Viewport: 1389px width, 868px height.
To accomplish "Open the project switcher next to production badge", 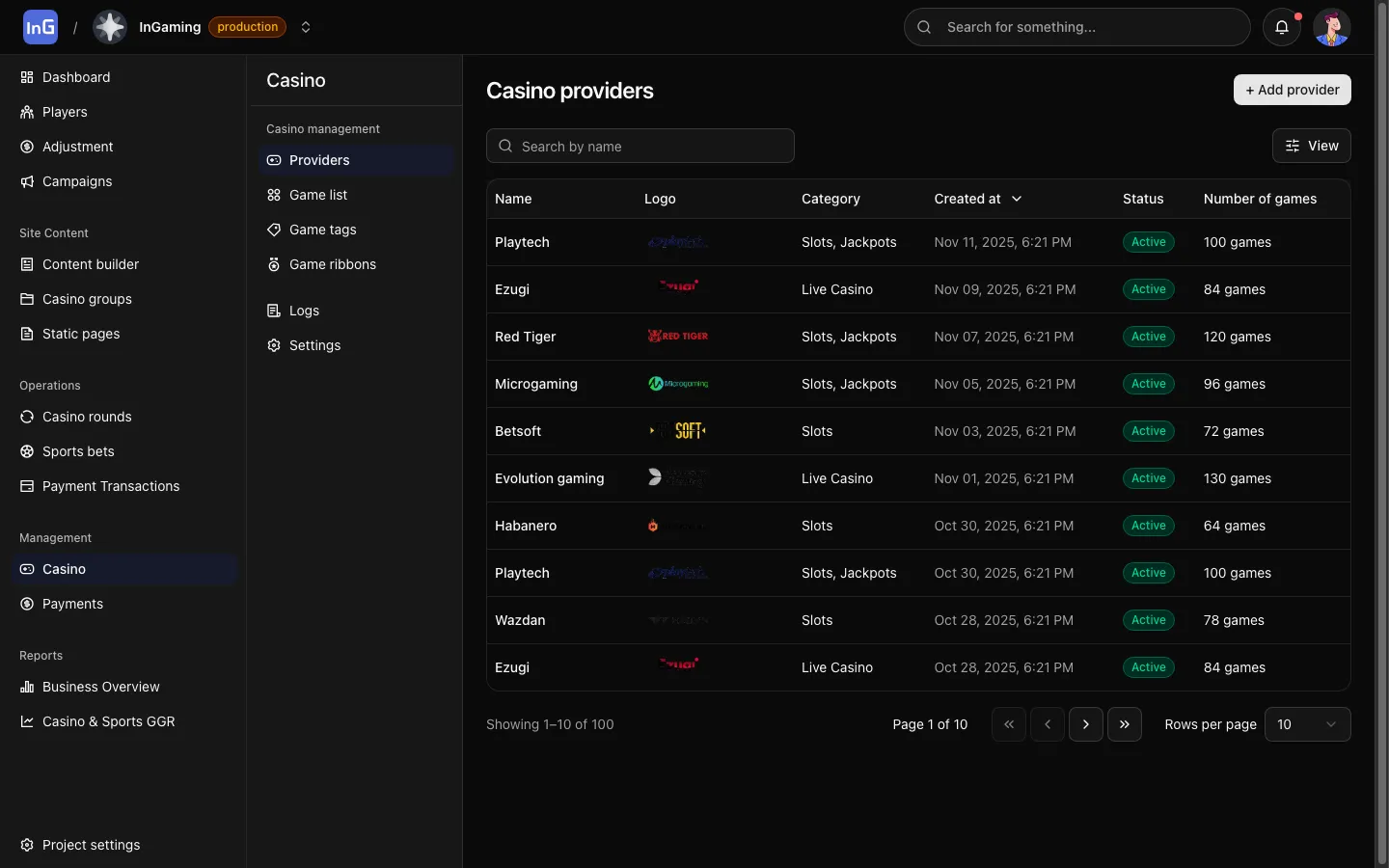I will coord(306,27).
